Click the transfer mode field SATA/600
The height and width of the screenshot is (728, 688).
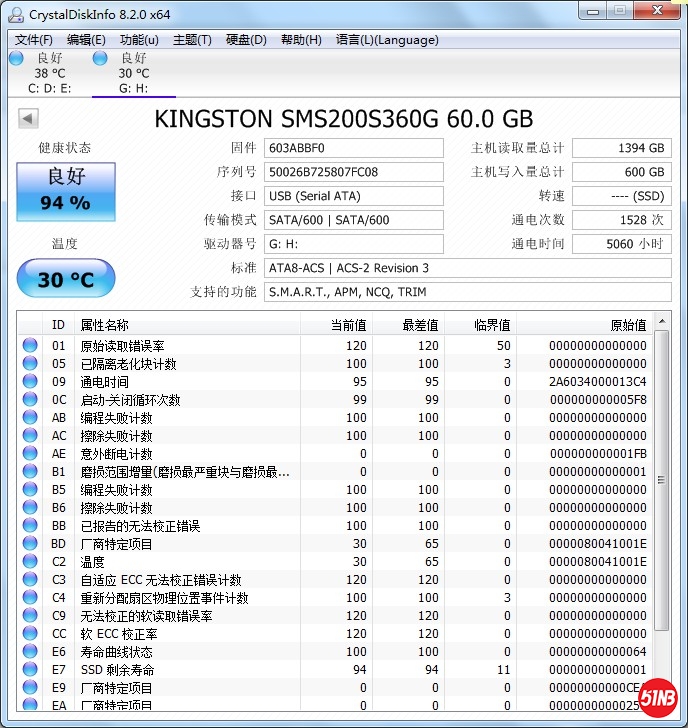pos(354,220)
